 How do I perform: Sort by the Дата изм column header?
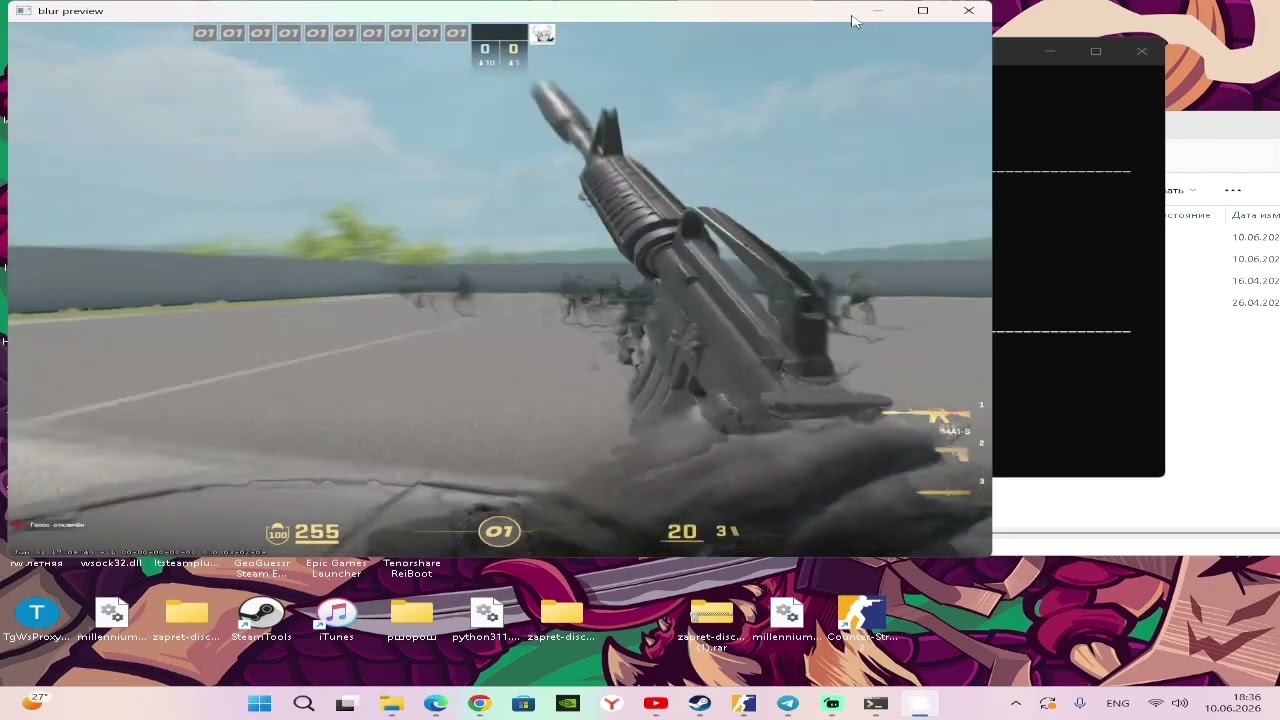click(1255, 215)
